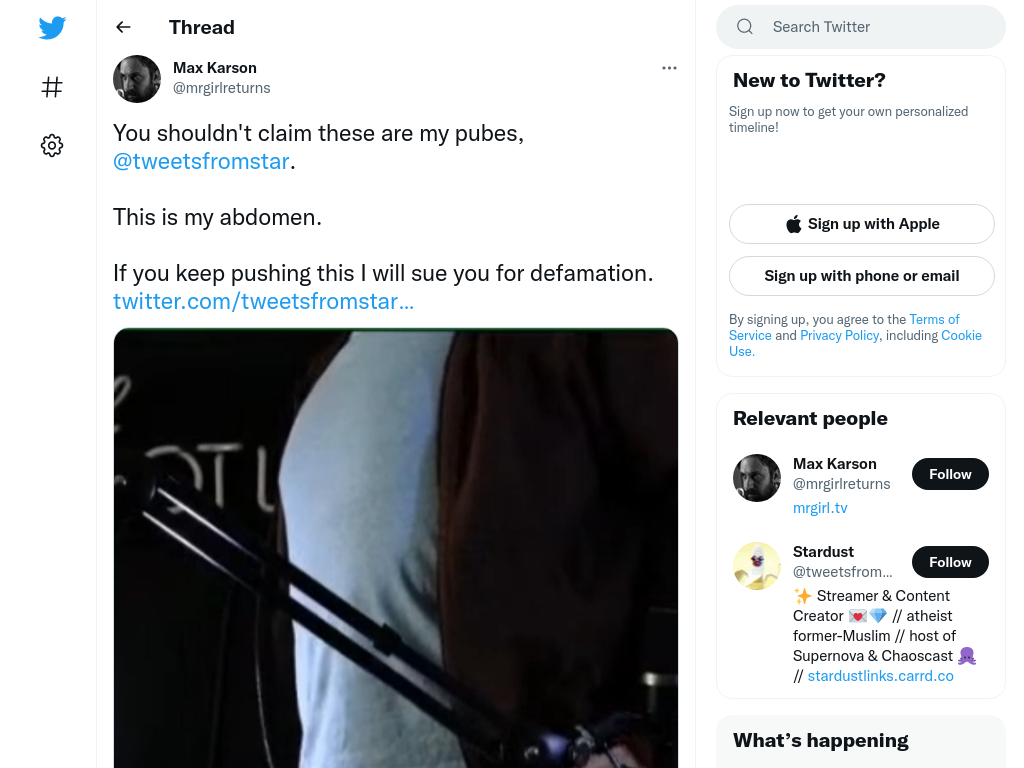This screenshot has height=768, width=1024.
Task: Open Max Karson's avatar in Relevant people
Action: (757, 478)
